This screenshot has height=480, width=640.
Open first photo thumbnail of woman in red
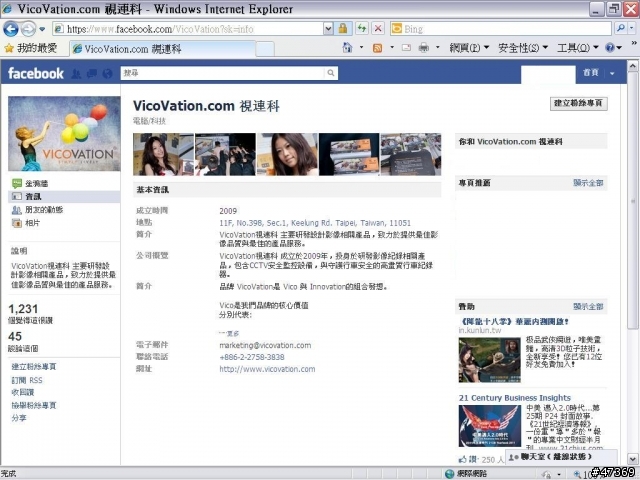tap(163, 154)
